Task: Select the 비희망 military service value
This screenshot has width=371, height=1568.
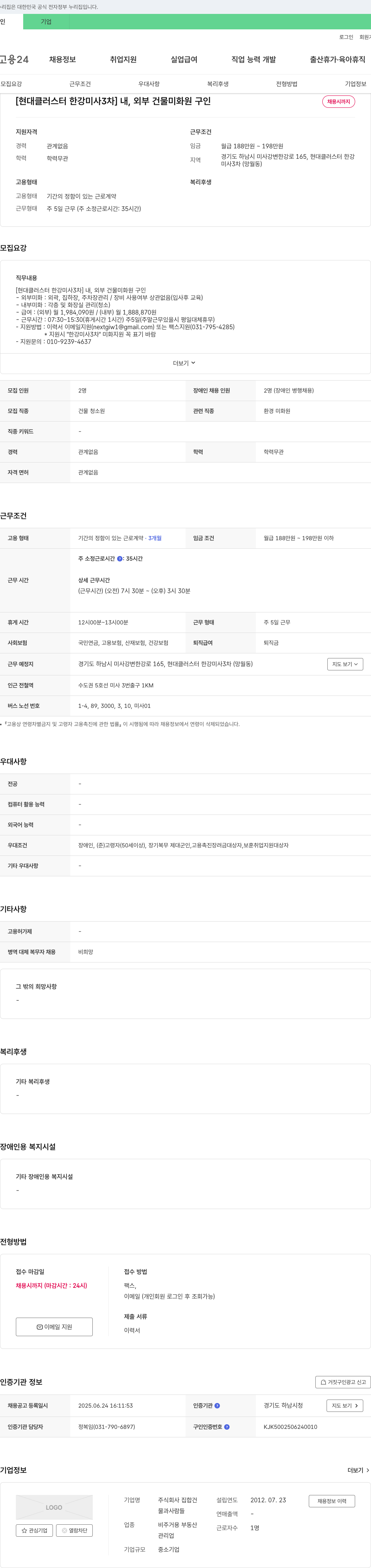Action: click(x=85, y=952)
